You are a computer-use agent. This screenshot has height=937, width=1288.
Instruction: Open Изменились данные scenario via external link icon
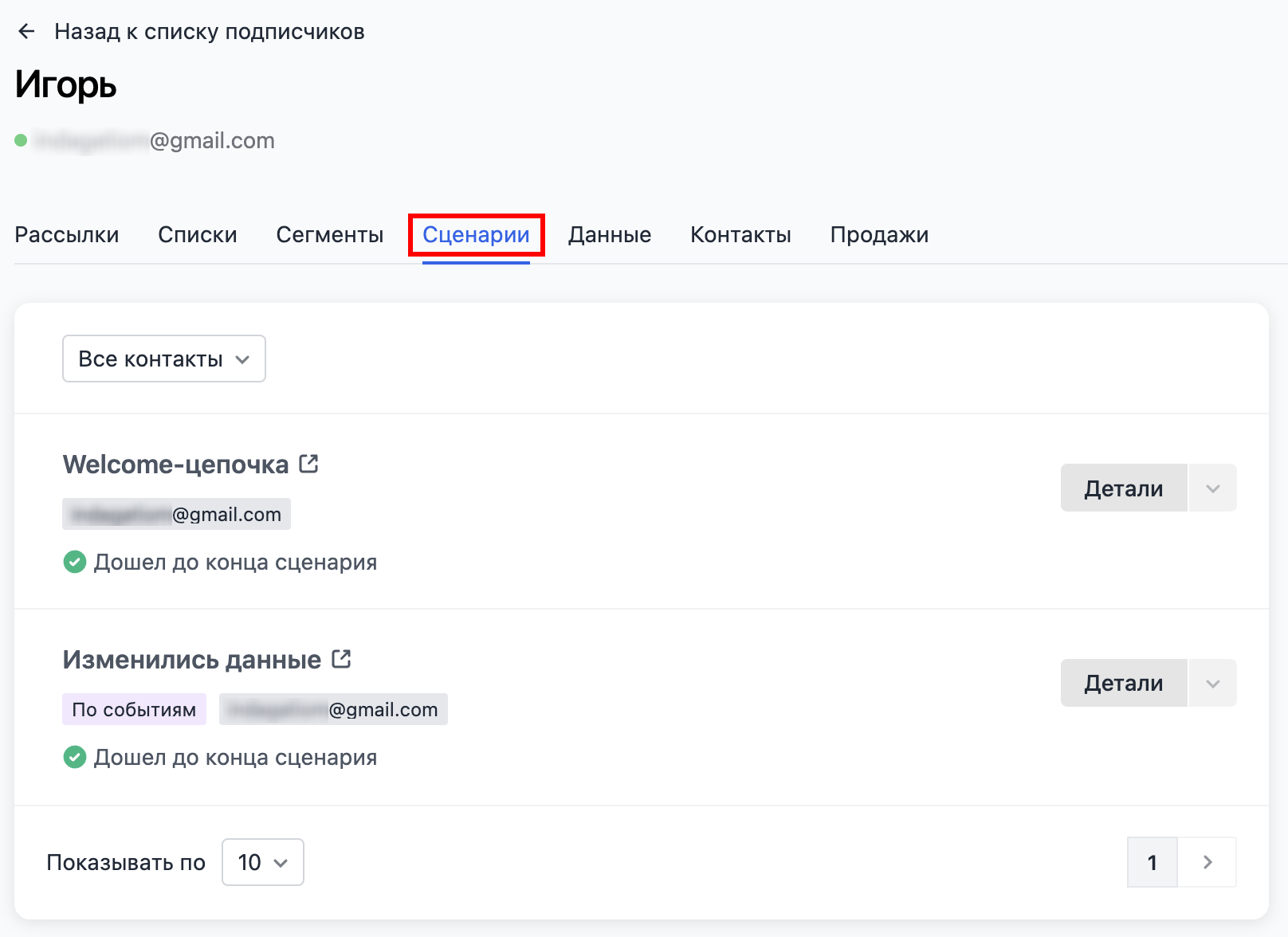[342, 658]
